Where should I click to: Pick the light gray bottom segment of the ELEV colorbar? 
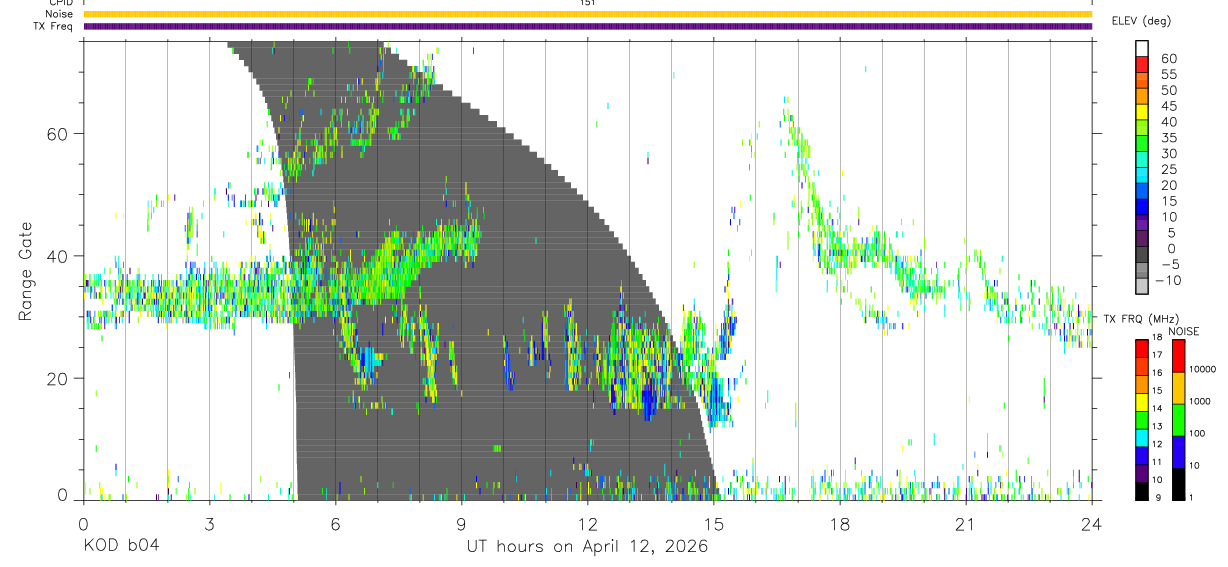[x=1142, y=286]
